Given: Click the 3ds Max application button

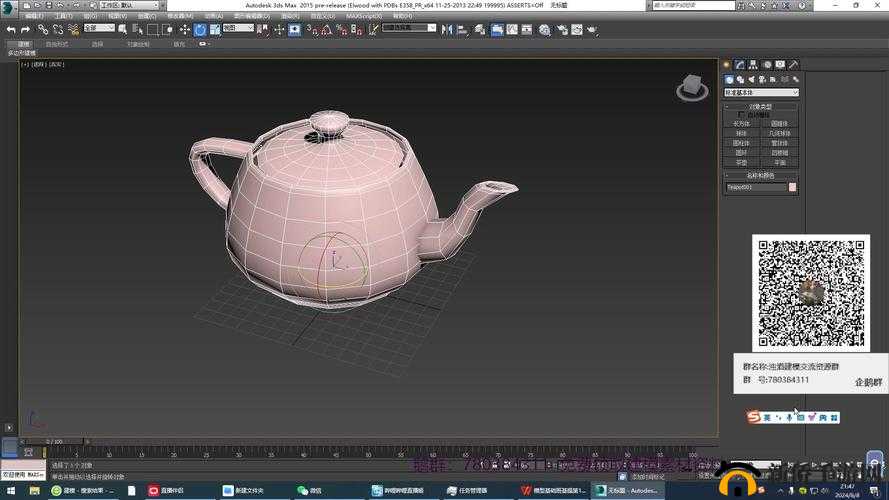Looking at the screenshot, I should (x=8, y=7).
